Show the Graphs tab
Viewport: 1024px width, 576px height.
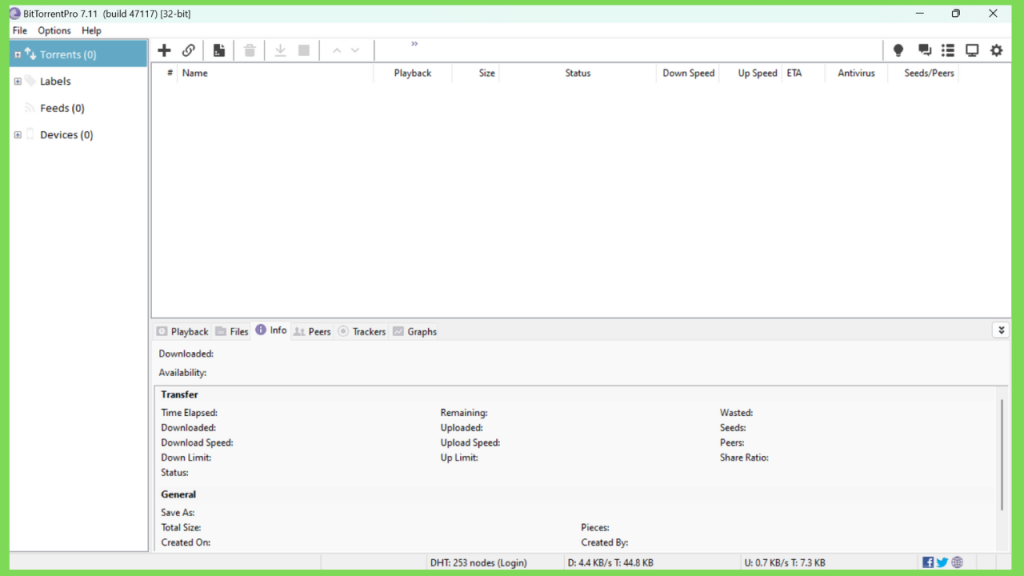tap(415, 331)
